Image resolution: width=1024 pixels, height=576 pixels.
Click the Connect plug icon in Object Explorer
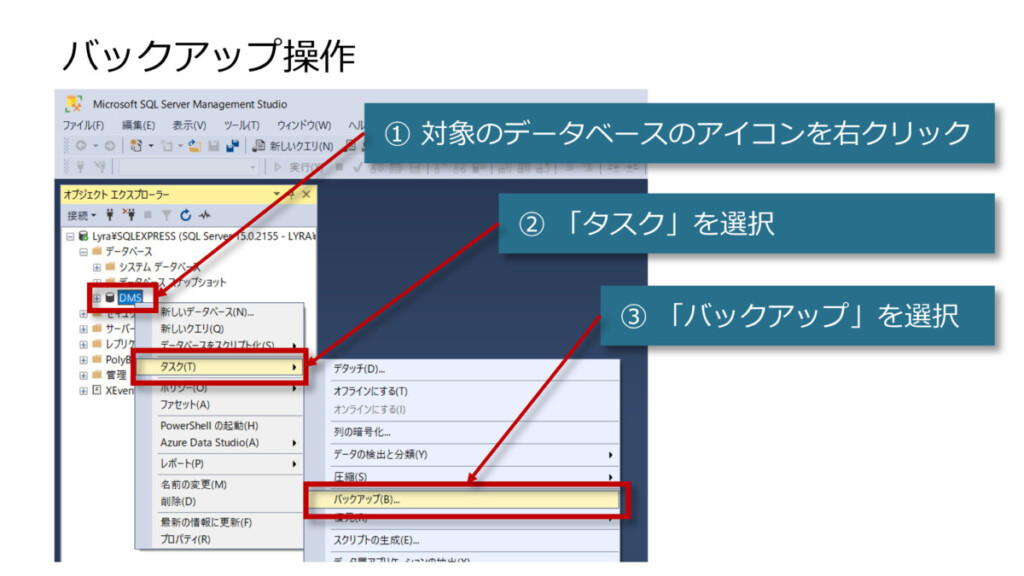pos(108,215)
